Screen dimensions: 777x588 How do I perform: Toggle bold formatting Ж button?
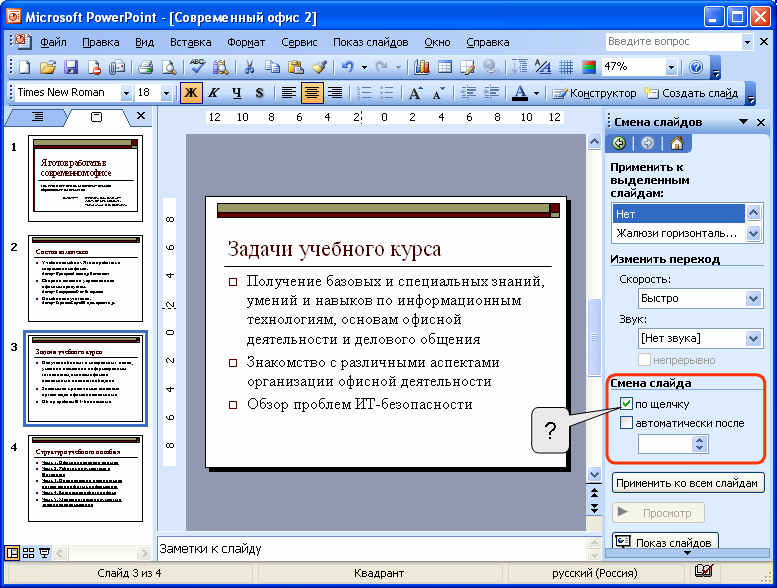tap(191, 93)
